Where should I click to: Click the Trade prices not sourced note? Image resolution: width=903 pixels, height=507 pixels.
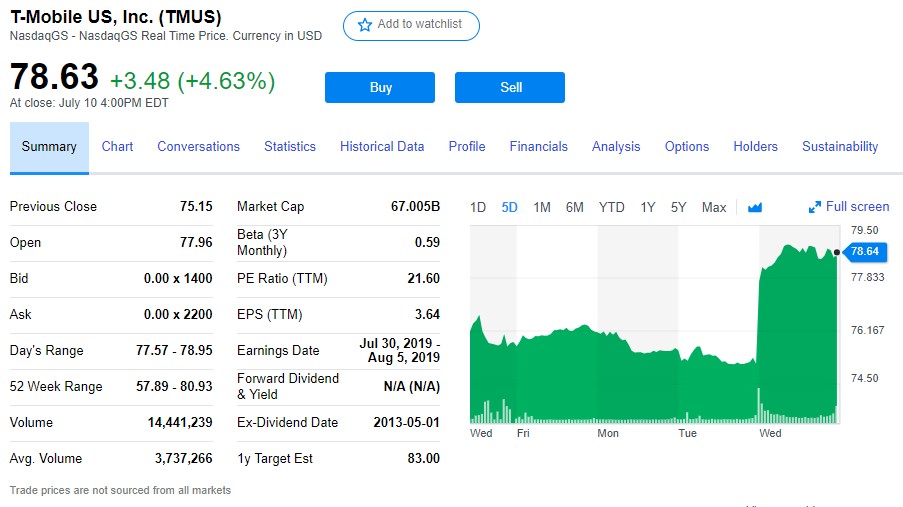pyautogui.click(x=120, y=490)
